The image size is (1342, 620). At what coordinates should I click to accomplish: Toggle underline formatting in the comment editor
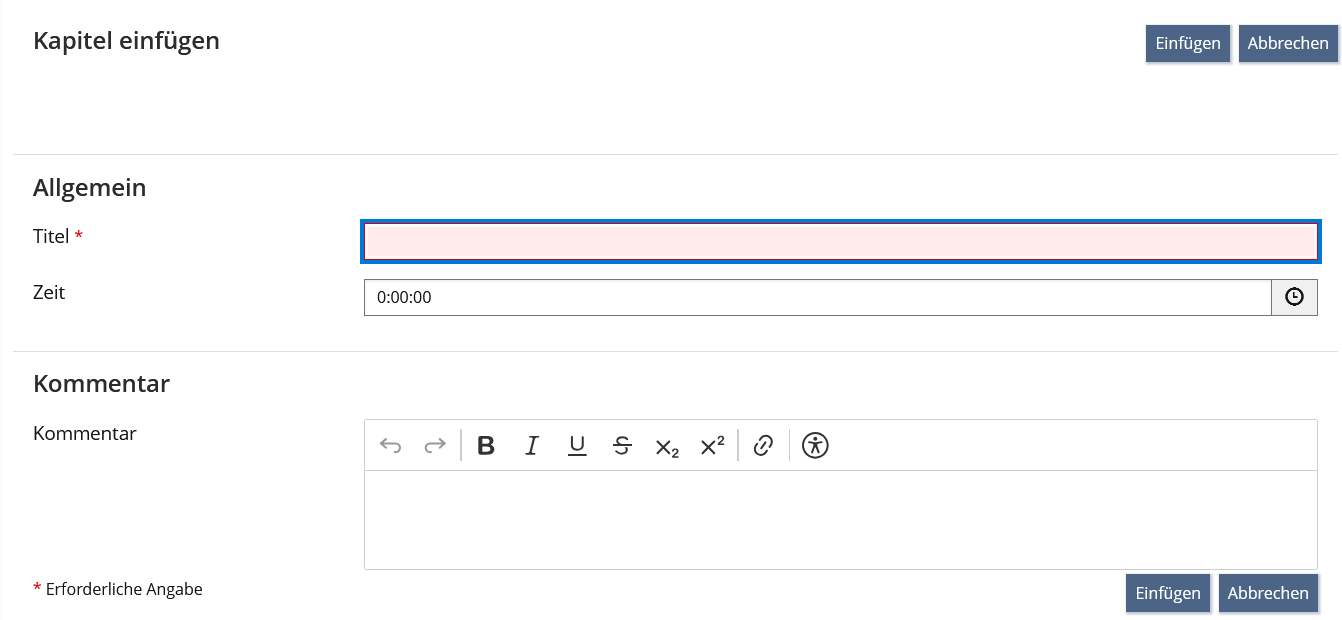[x=577, y=446]
